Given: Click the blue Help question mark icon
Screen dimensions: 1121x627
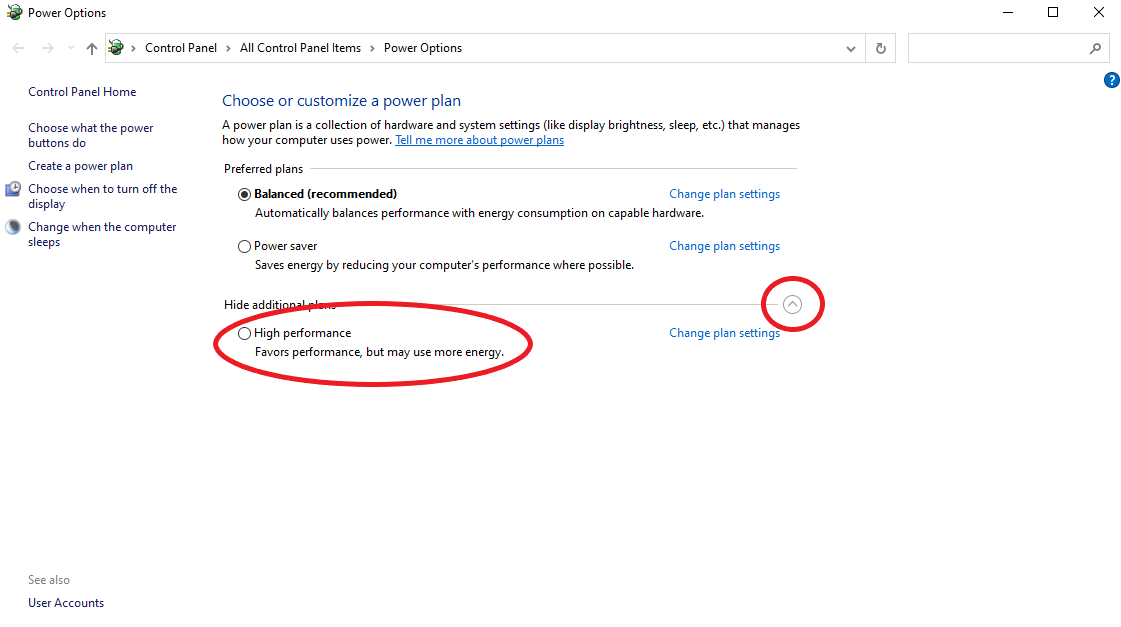Looking at the screenshot, I should pyautogui.click(x=1111, y=80).
